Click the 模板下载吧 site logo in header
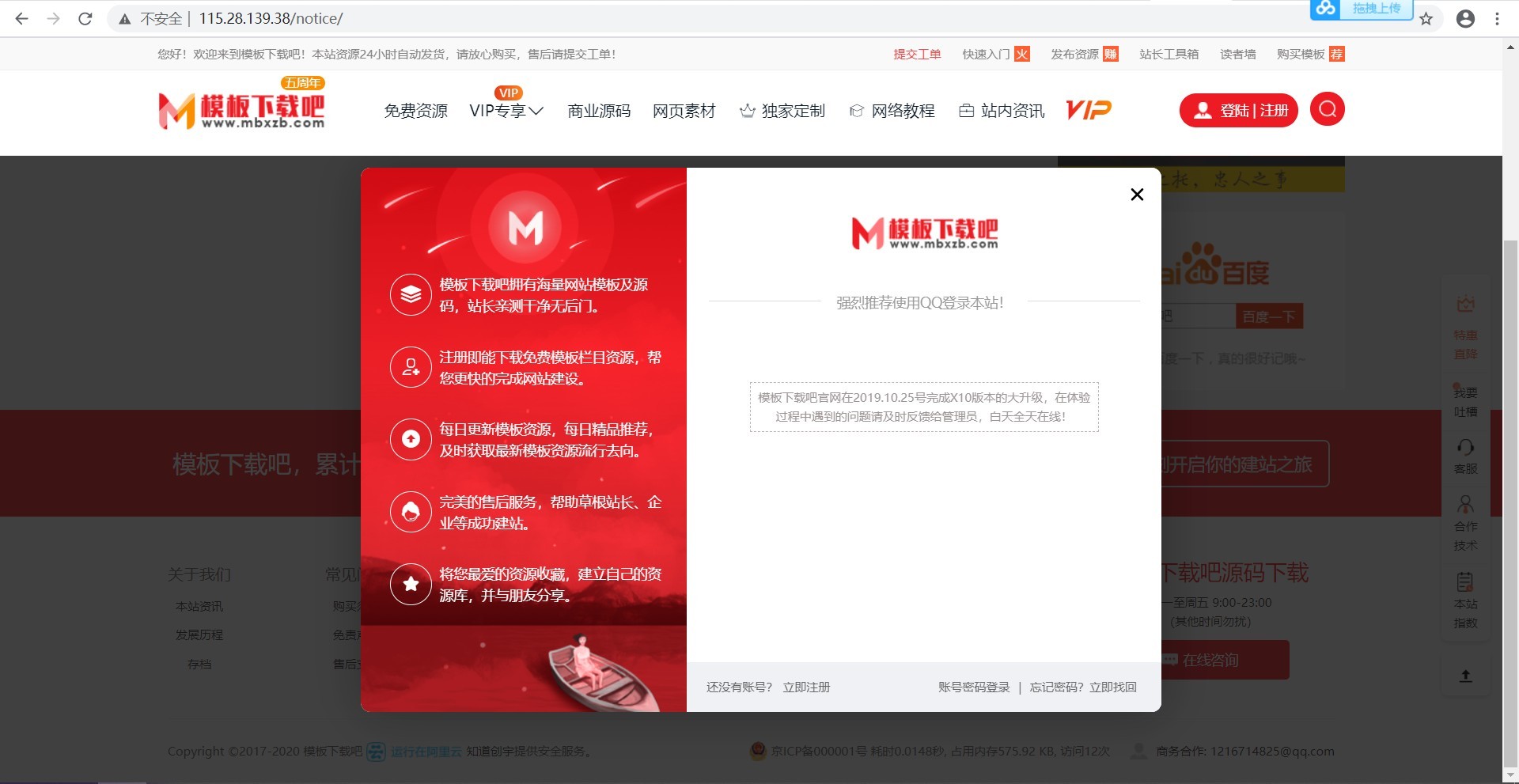 pos(241,111)
